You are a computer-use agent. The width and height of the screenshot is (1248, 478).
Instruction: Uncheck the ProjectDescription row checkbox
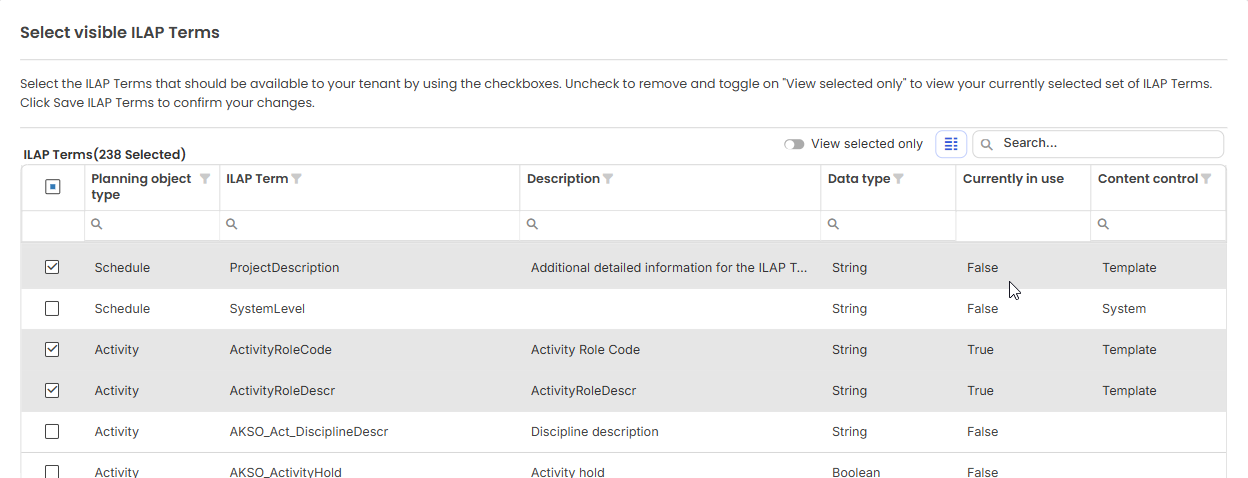pos(52,268)
